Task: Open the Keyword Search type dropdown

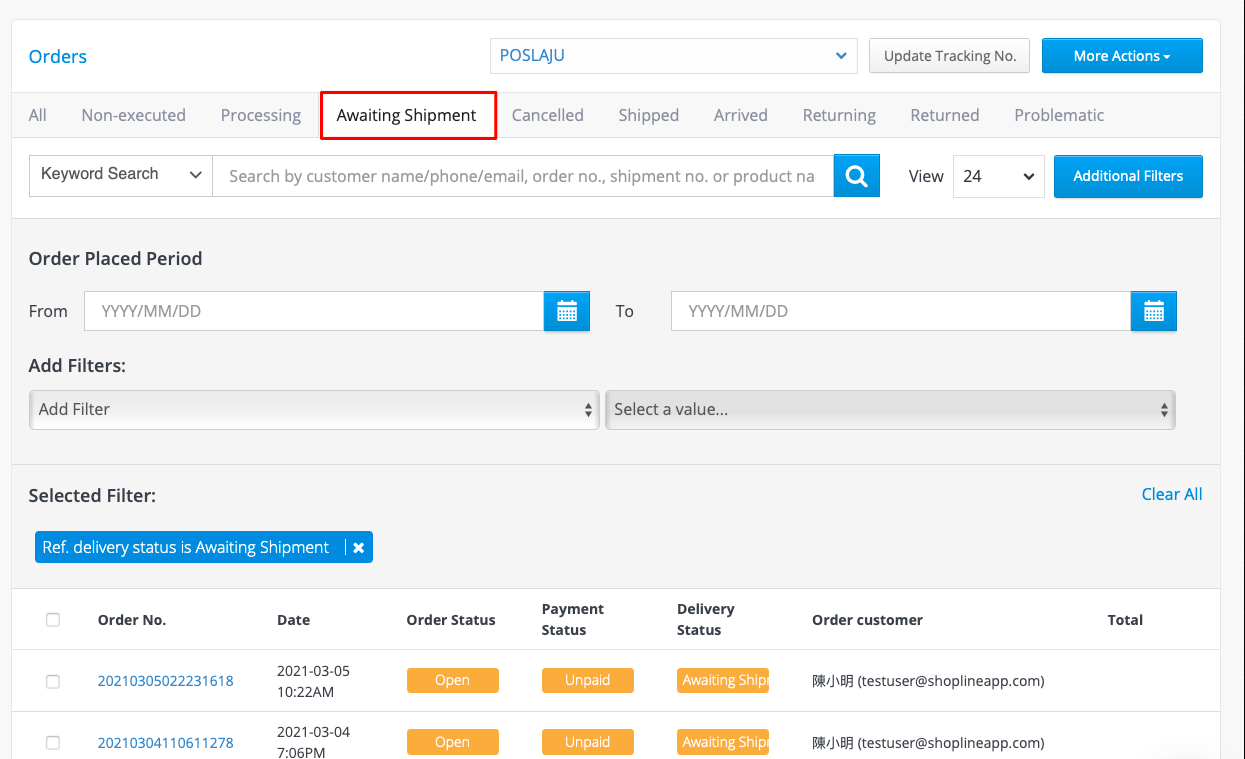Action: (121, 174)
